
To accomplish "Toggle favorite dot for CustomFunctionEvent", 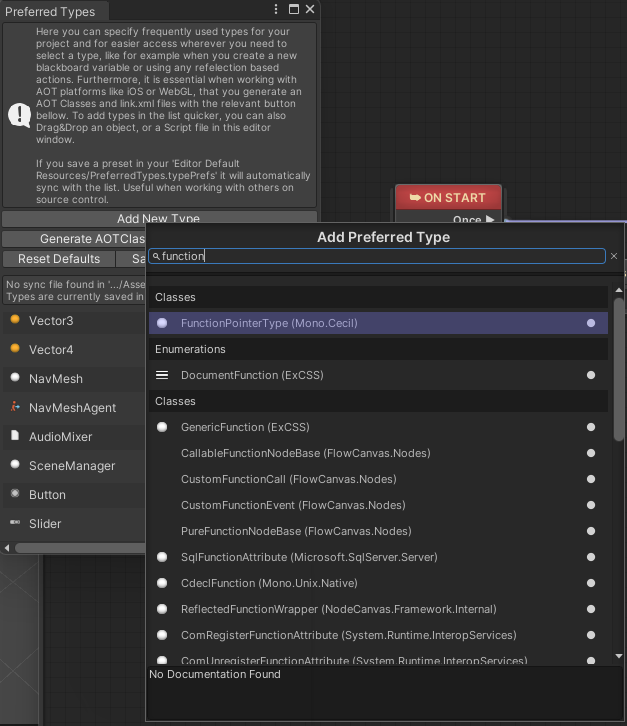I will click(x=591, y=505).
